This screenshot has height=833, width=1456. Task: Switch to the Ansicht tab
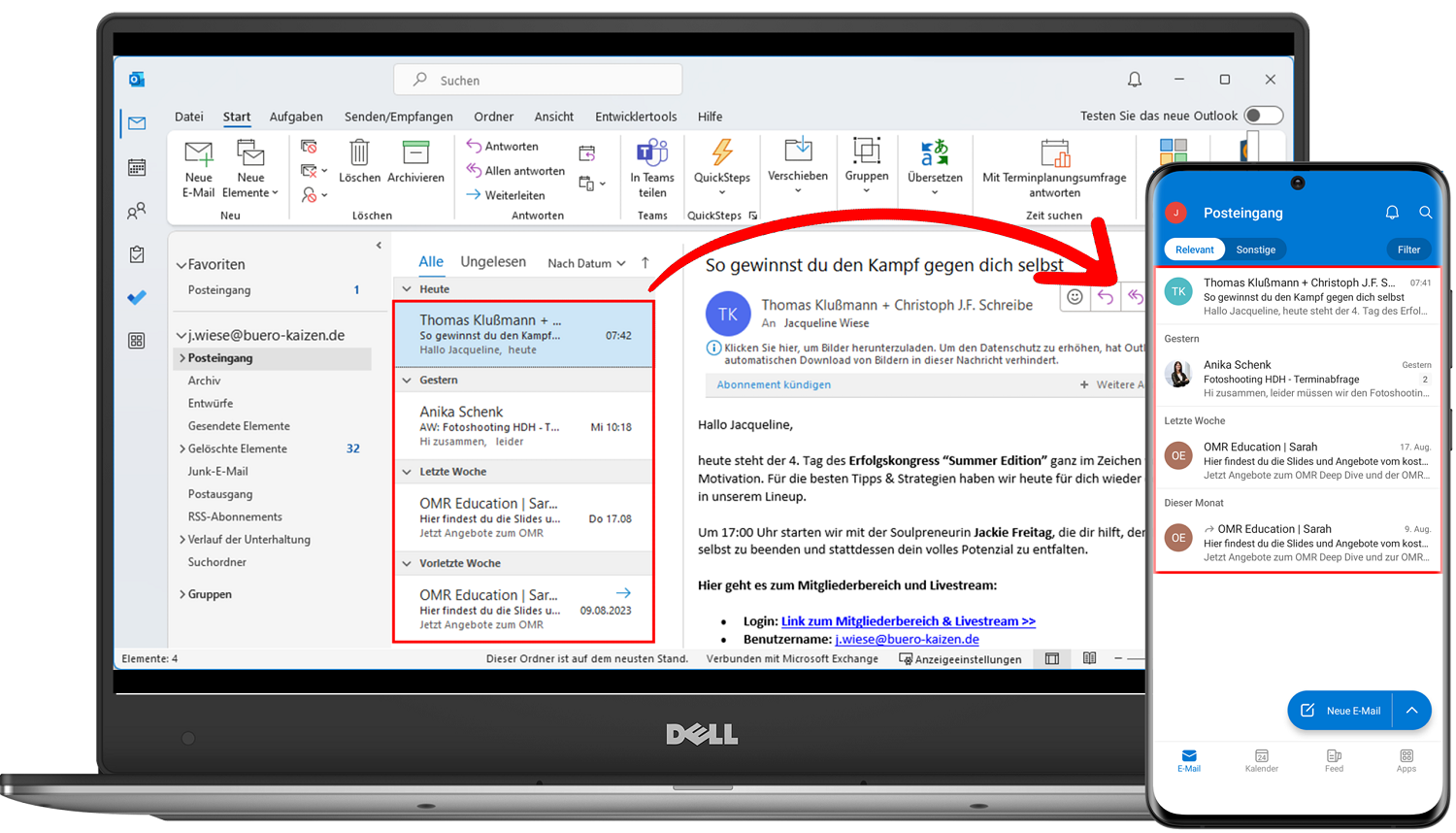pyautogui.click(x=553, y=117)
